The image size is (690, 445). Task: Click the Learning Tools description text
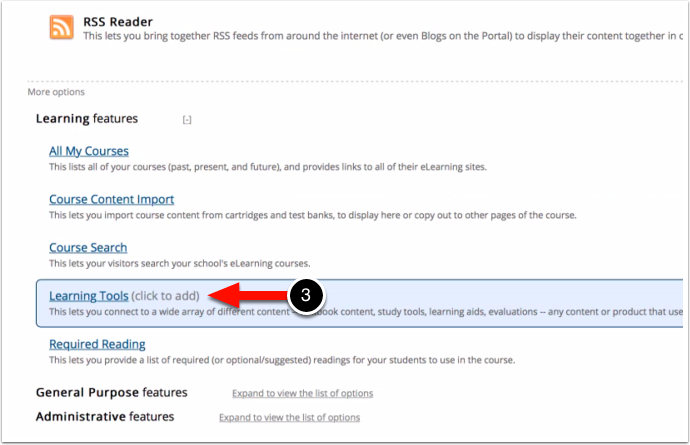(366, 312)
